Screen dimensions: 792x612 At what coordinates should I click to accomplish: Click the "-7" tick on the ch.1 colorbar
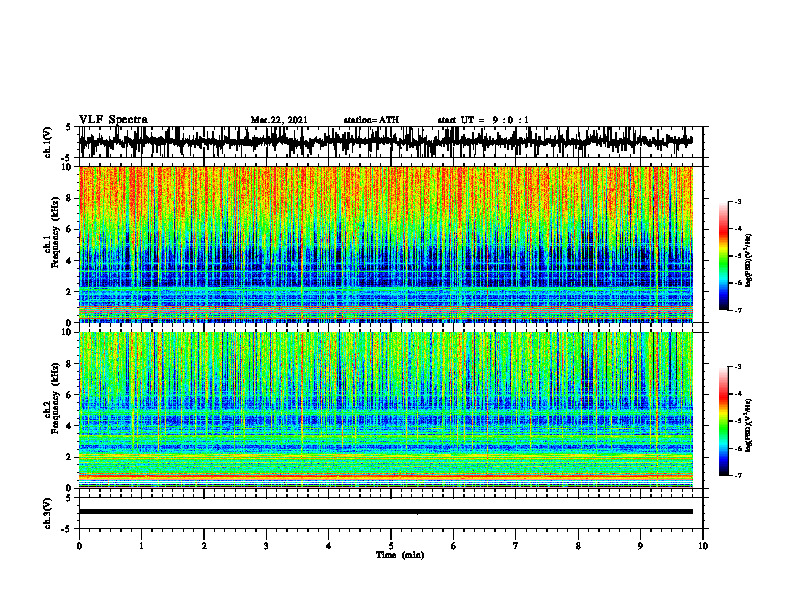click(x=737, y=310)
